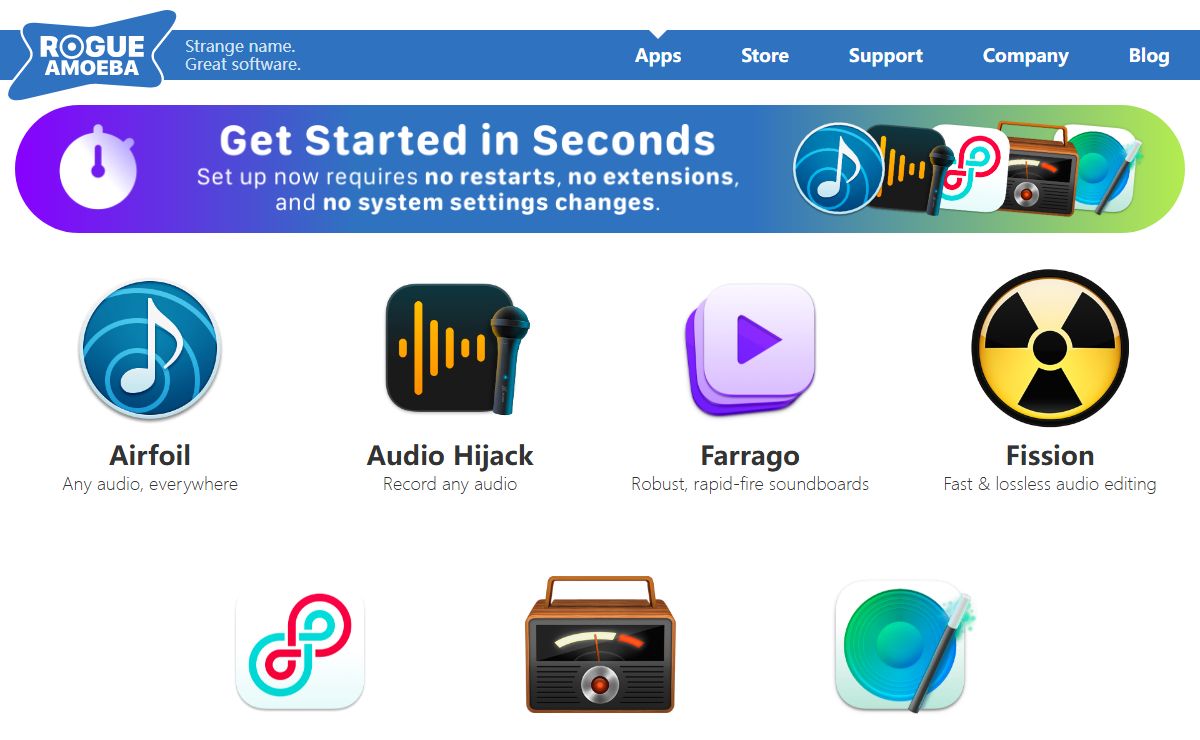This screenshot has width=1200, height=740.
Task: Click the 'Get Started in Seconds' headline
Action: tap(468, 140)
